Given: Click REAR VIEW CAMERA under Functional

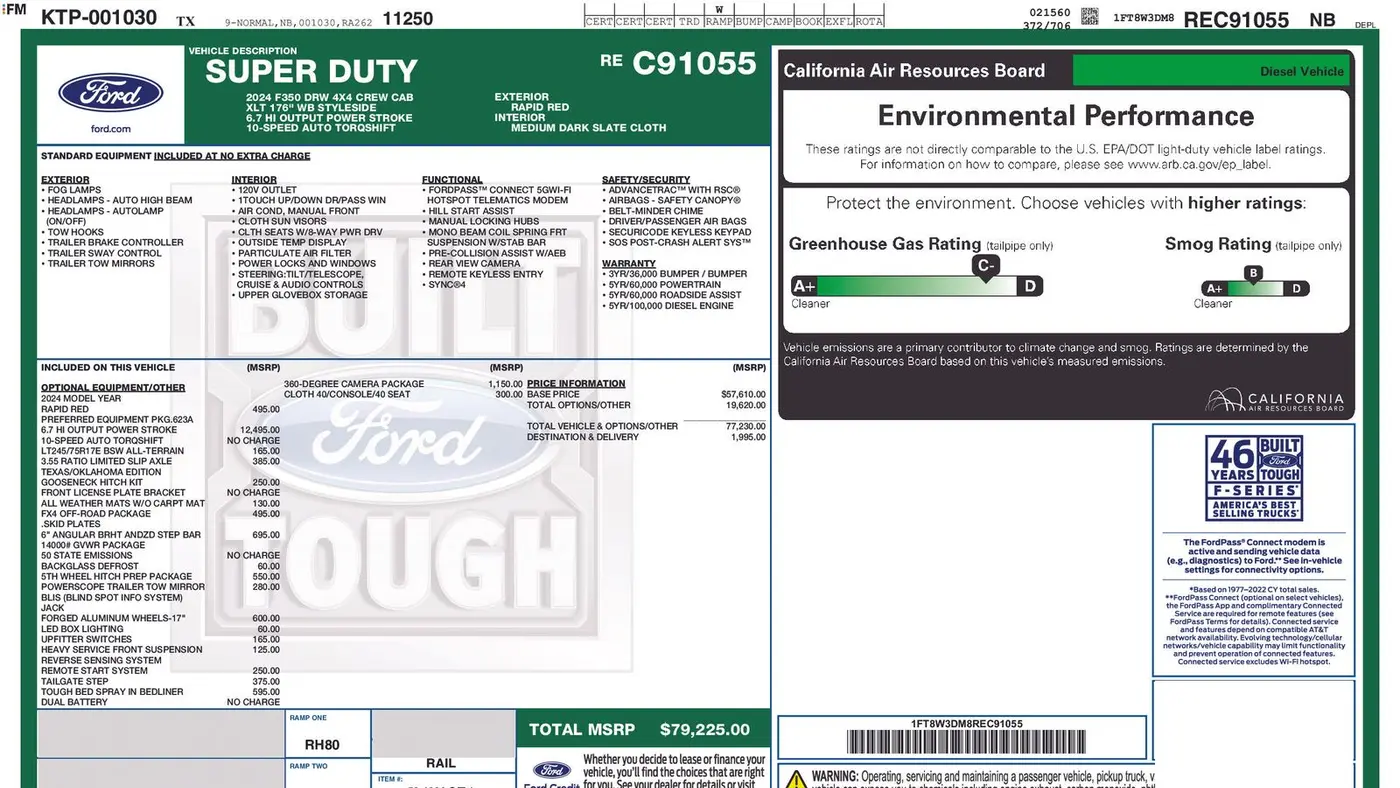Looking at the screenshot, I should click(x=474, y=263).
